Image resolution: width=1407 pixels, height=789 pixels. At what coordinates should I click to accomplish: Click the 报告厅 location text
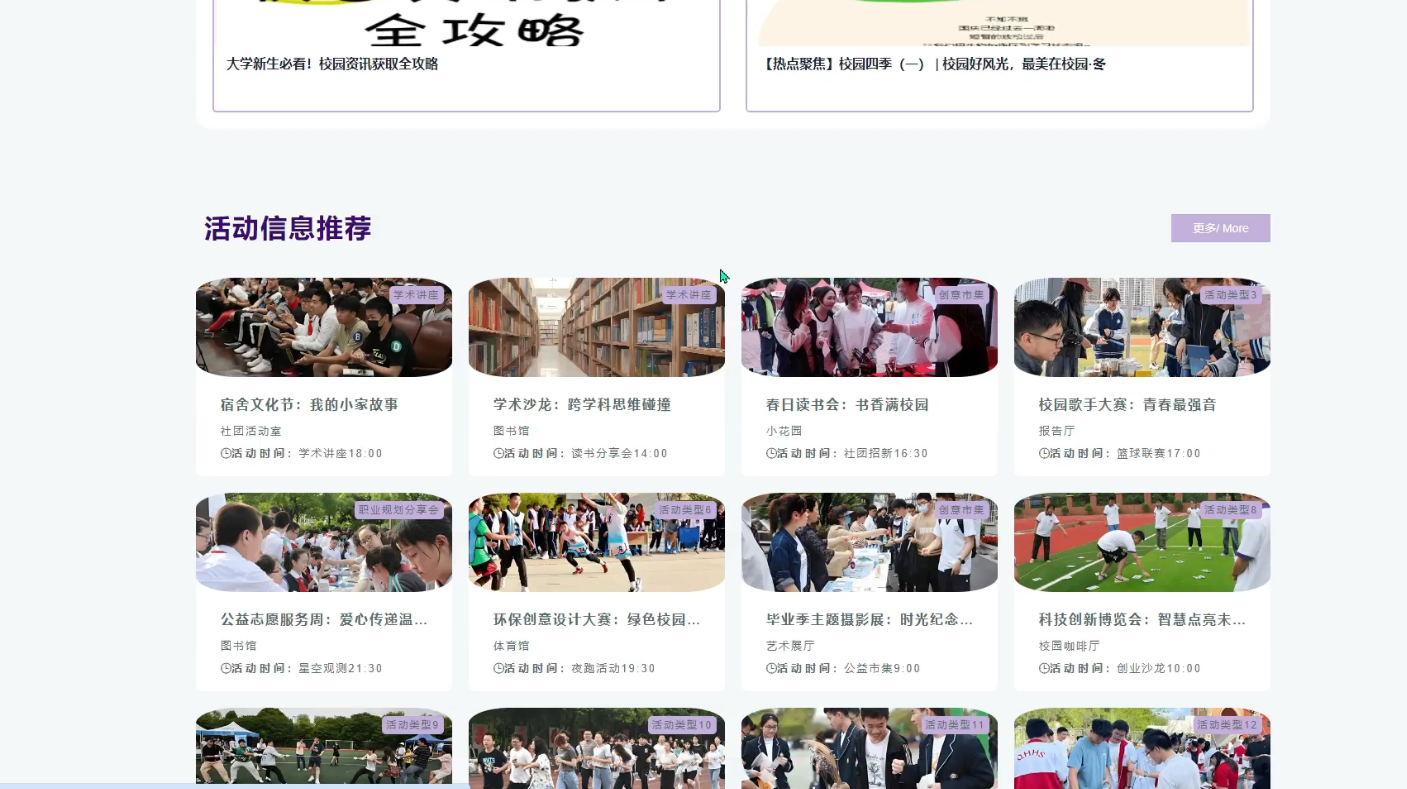[1058, 431]
